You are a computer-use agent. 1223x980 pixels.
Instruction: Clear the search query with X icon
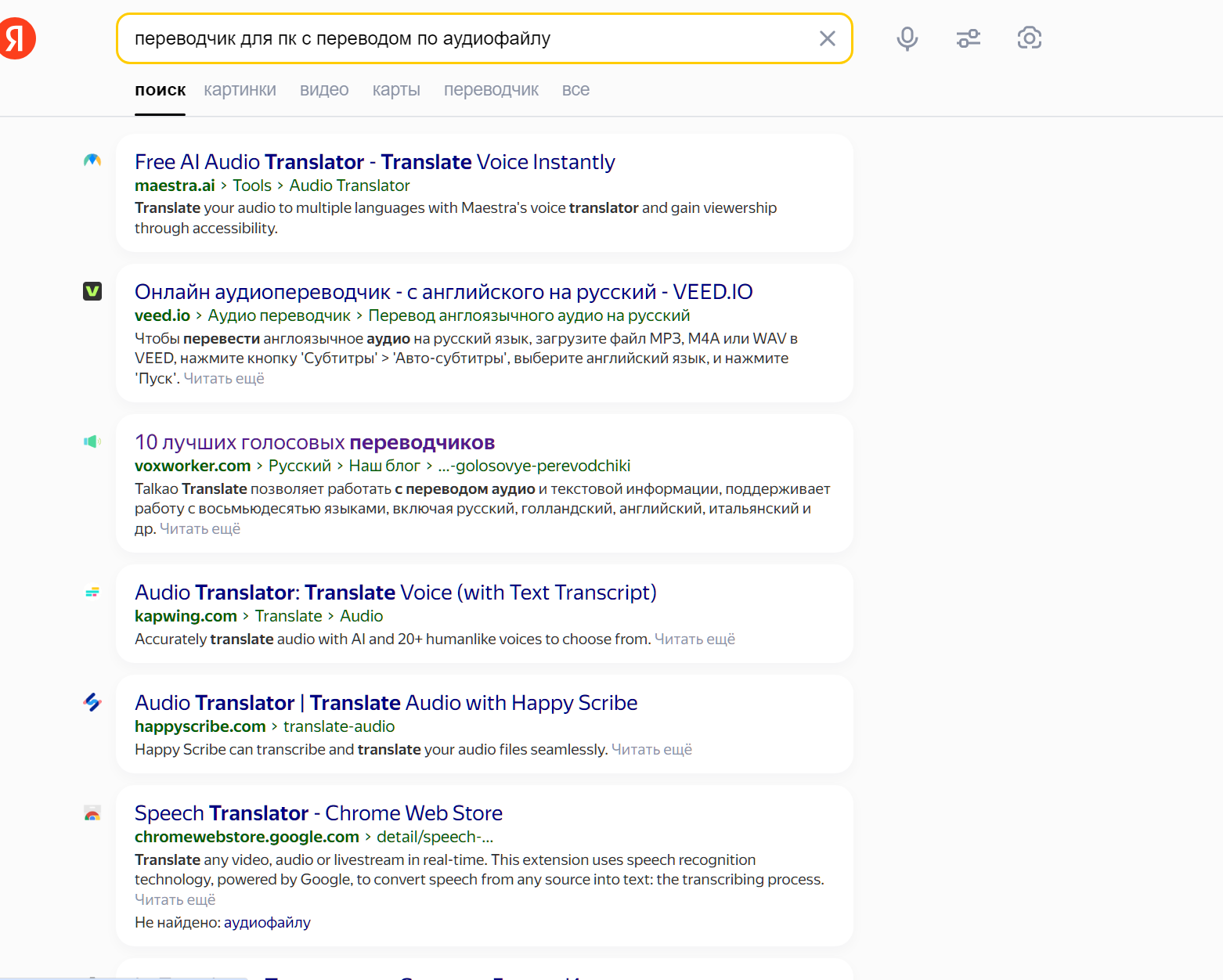pyautogui.click(x=827, y=38)
